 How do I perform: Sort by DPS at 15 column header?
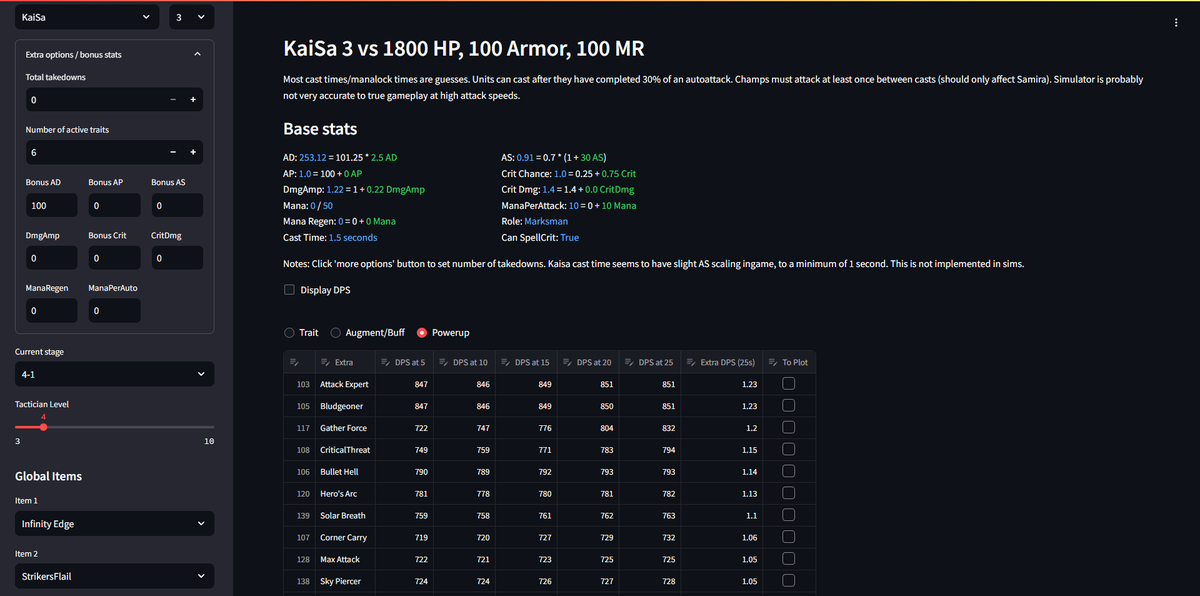[x=526, y=362]
